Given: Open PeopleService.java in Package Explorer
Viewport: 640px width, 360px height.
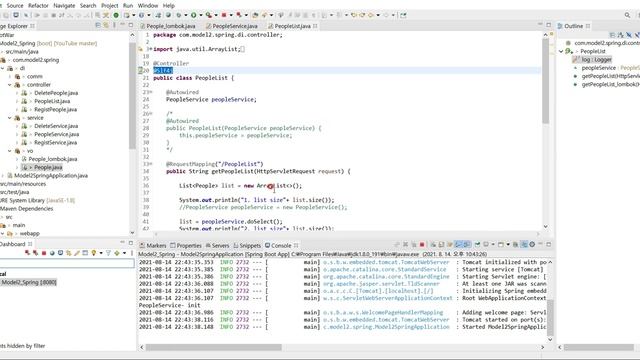Looking at the screenshot, I should [x=57, y=134].
